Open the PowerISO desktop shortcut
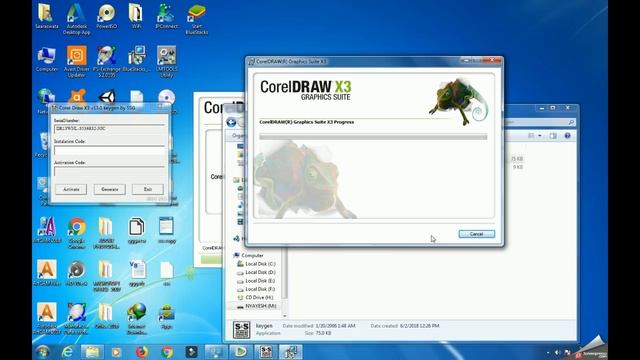This screenshot has width=640, height=360. tap(107, 16)
